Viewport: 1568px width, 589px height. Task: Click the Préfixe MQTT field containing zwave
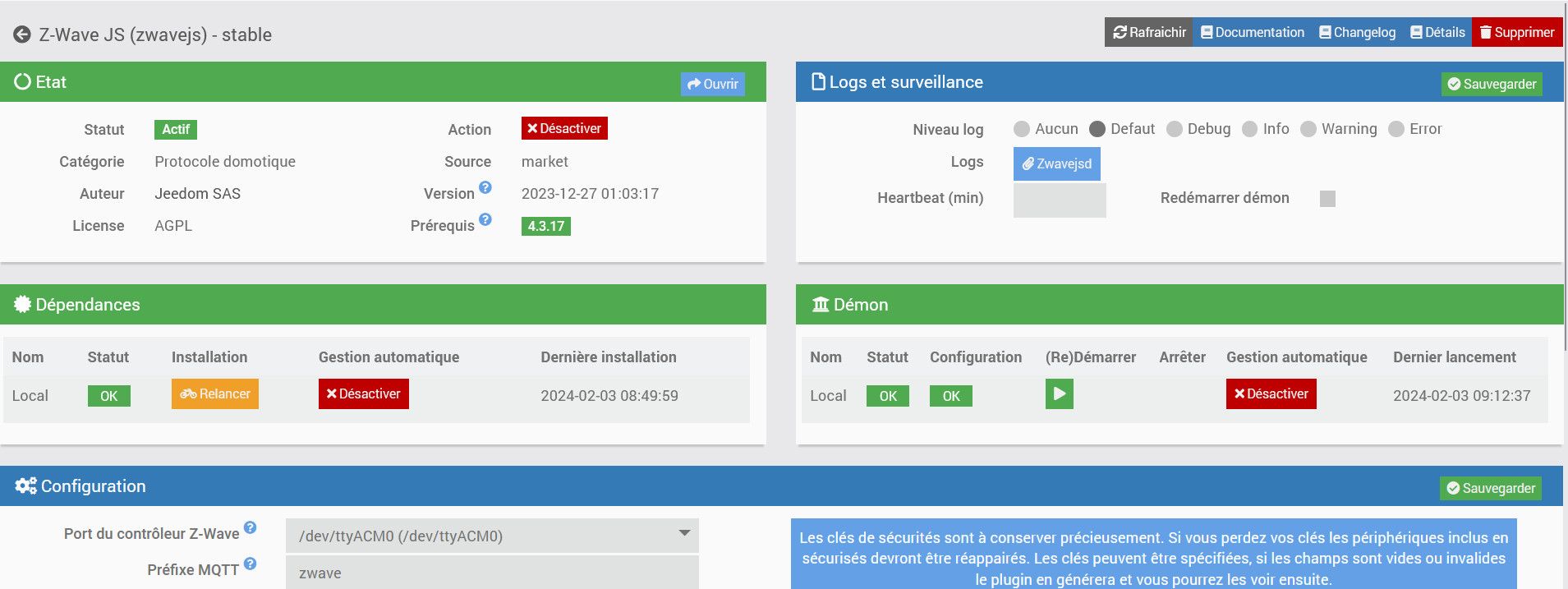(492, 573)
